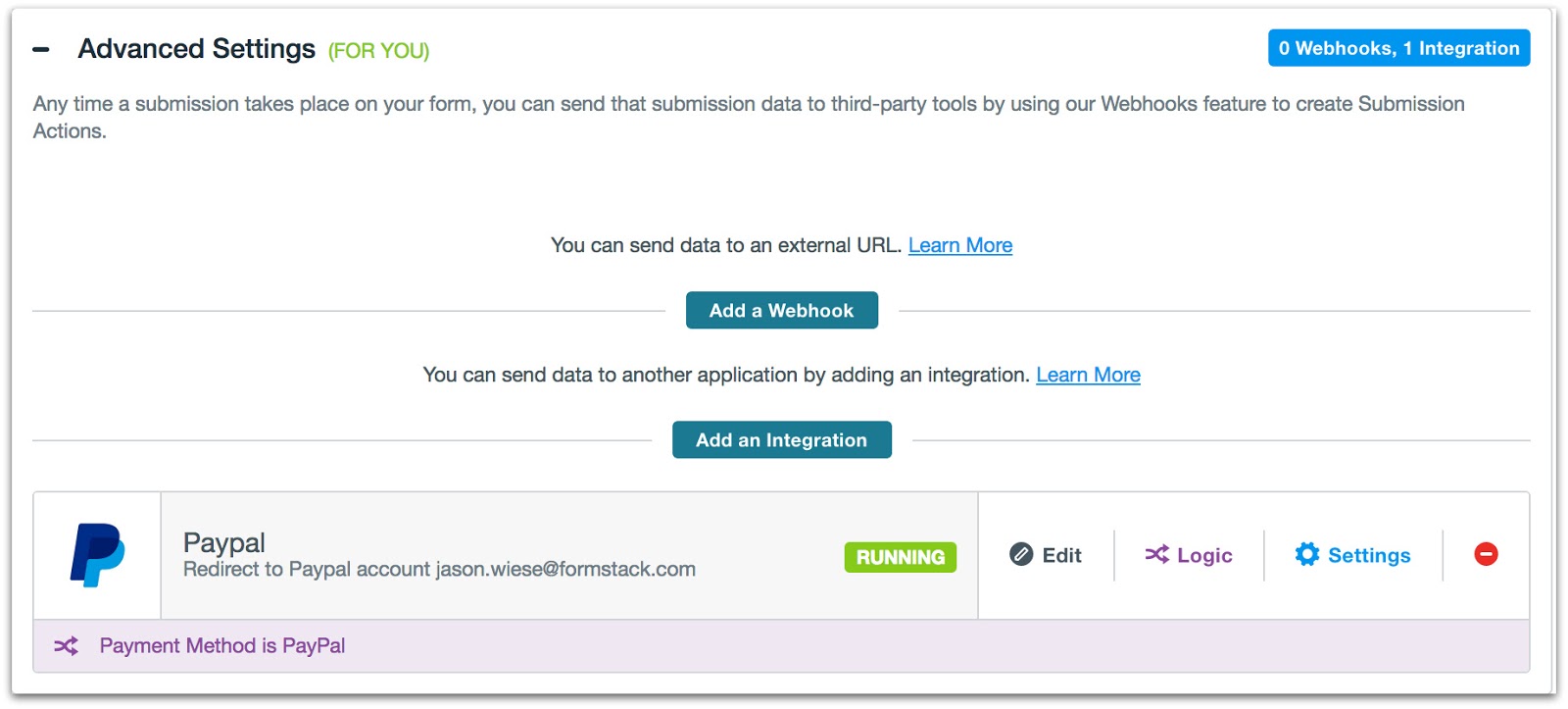1568x709 pixels.
Task: Open Learn More link about external URL
Action: click(959, 245)
